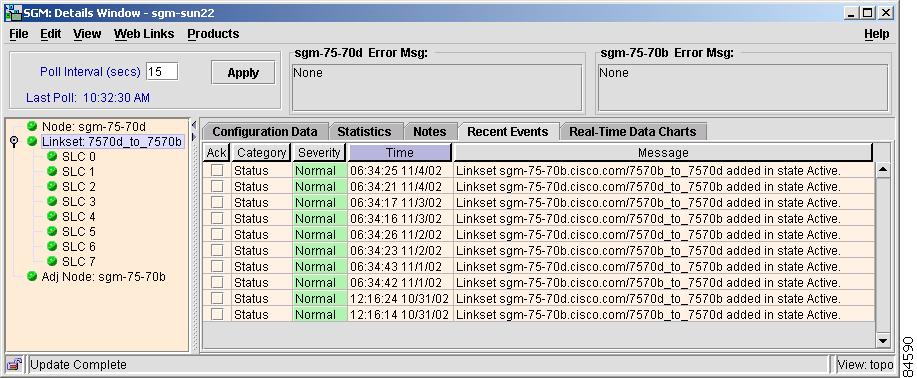Click the Poll Interval seconds input field
The width and height of the screenshot is (917, 378).
point(162,71)
